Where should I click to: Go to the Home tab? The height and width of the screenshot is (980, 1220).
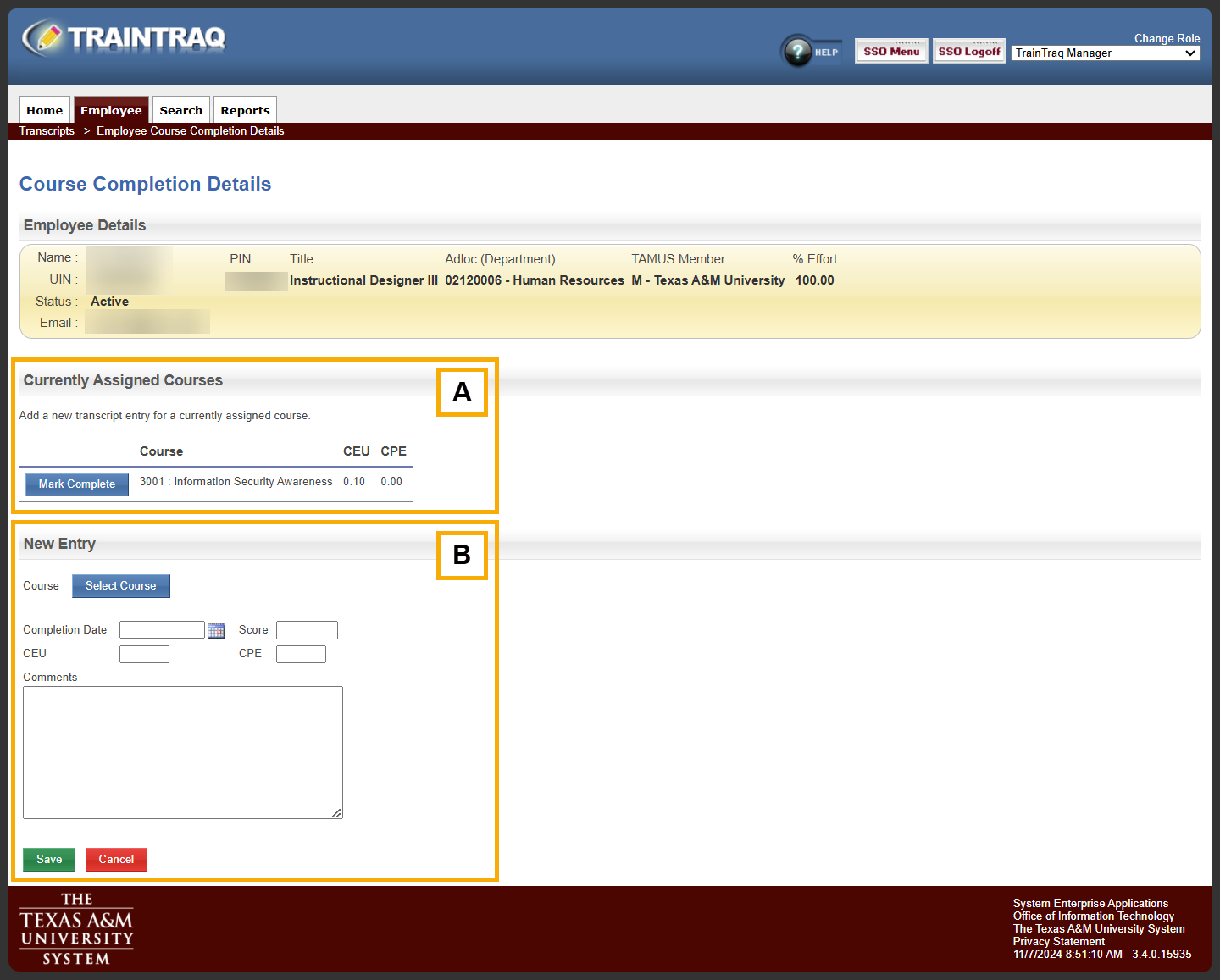44,110
